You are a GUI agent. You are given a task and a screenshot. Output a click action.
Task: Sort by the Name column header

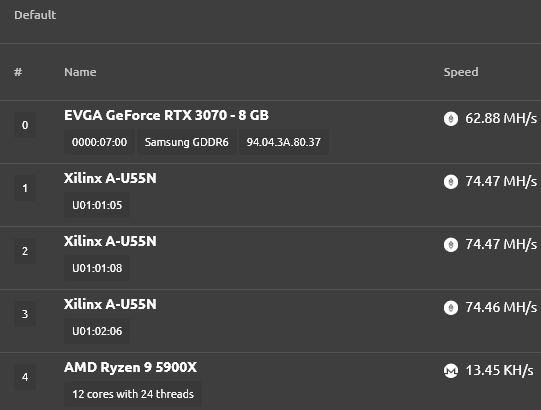(80, 72)
